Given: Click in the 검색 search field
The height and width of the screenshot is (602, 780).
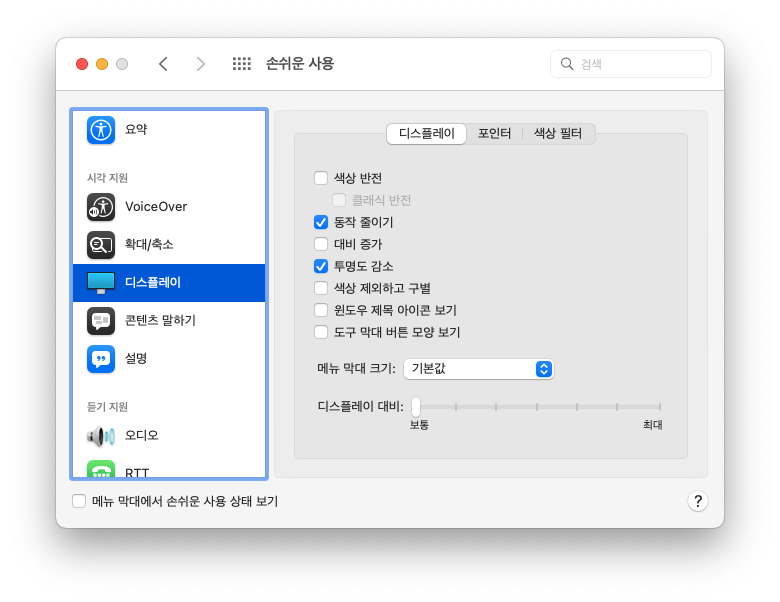Looking at the screenshot, I should 631,64.
